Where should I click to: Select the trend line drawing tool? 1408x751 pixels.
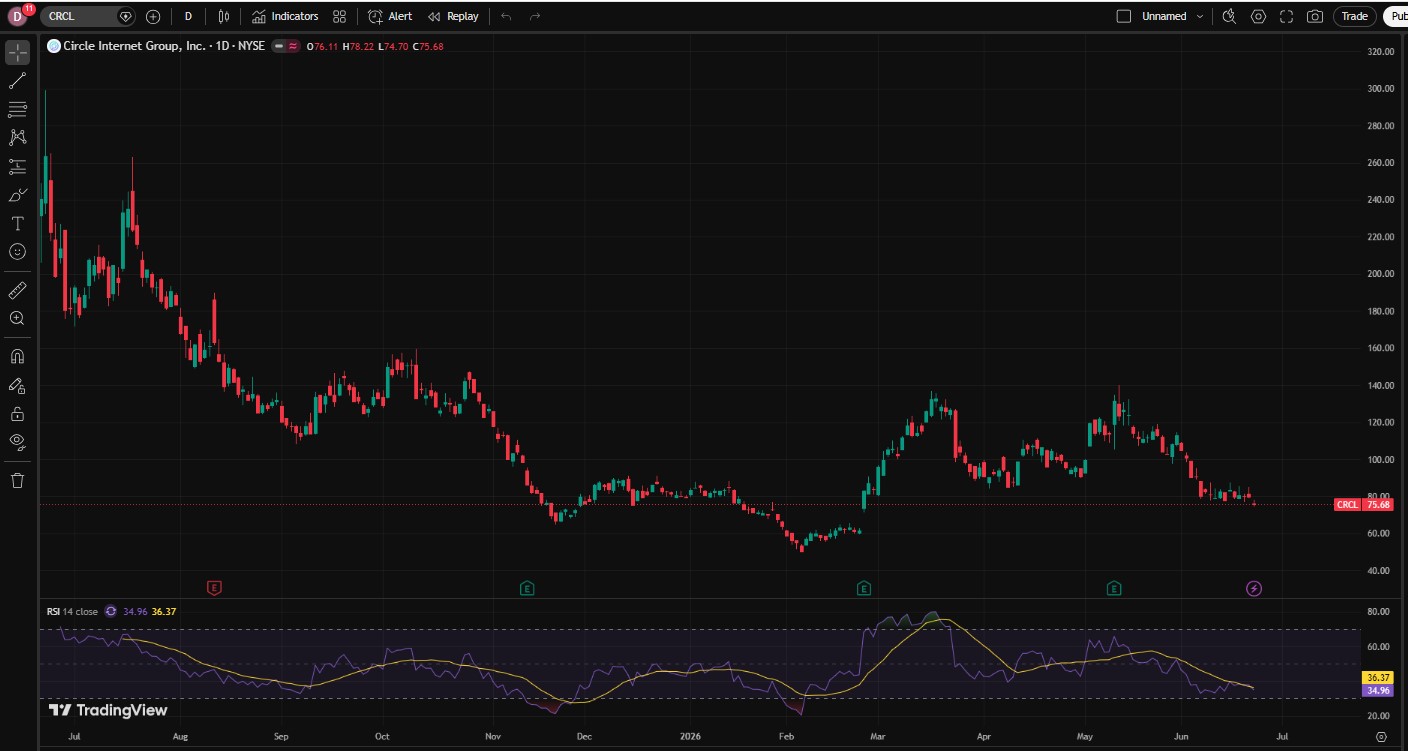pyautogui.click(x=18, y=81)
